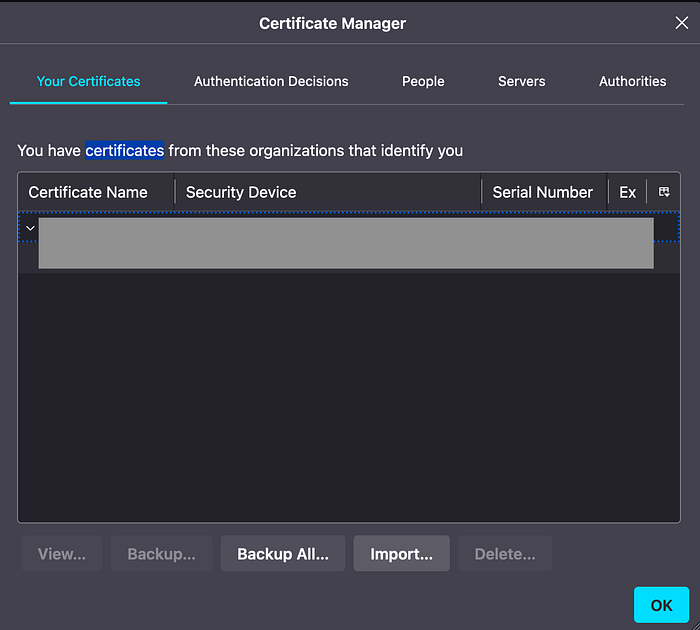This screenshot has width=700, height=630.
Task: Click the Serial Number column header
Action: 542,192
